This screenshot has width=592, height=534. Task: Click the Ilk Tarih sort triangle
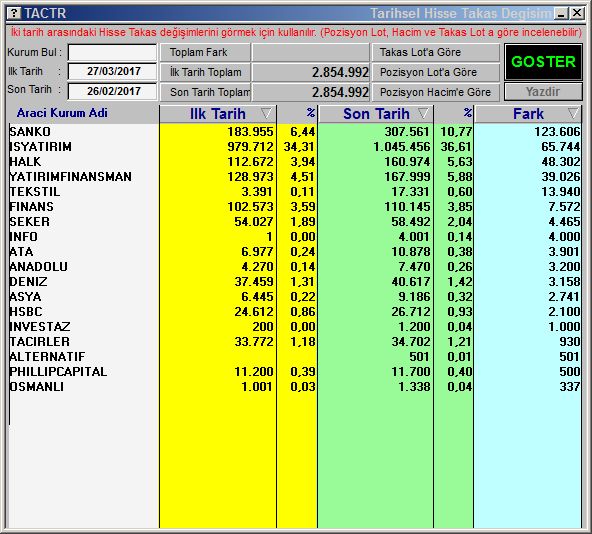pos(266,113)
